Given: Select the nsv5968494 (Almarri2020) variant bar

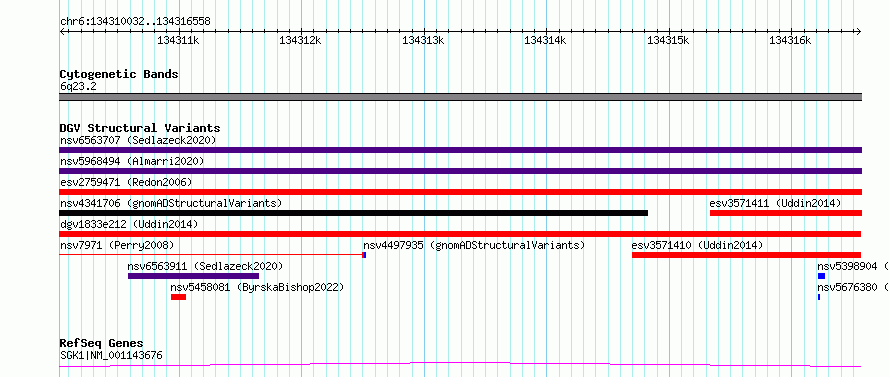Looking at the screenshot, I should click(x=460, y=171).
